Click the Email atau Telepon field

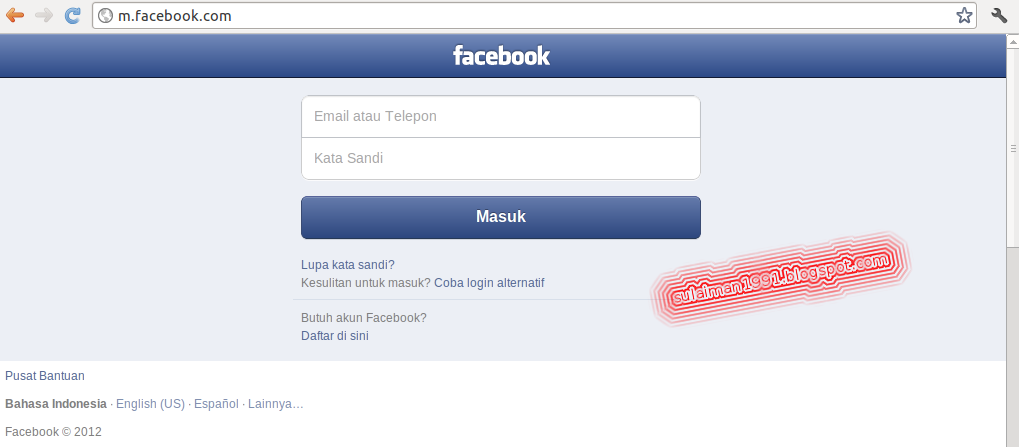(501, 117)
